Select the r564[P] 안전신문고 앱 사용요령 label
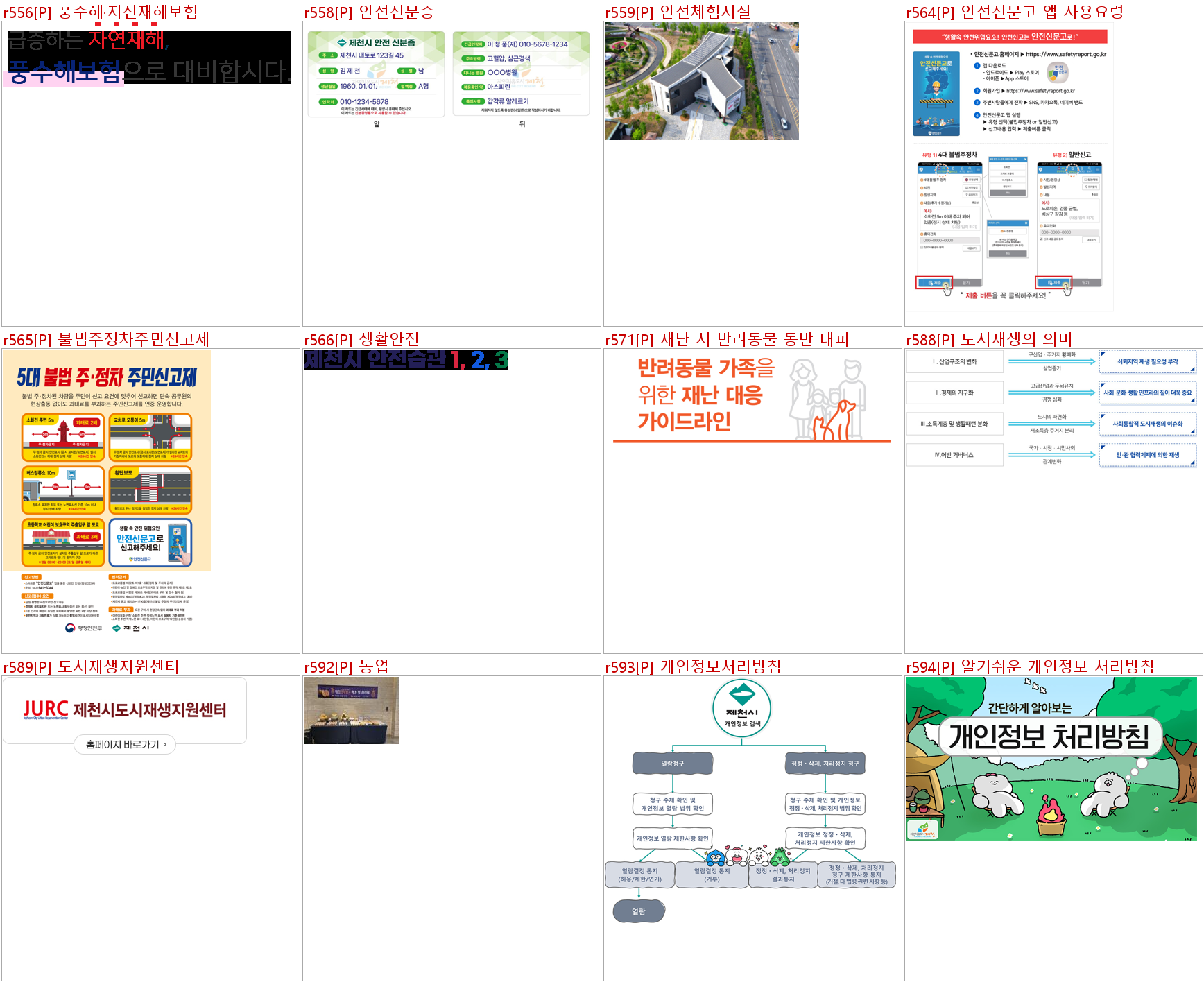Image resolution: width=1204 pixels, height=982 pixels. 1015,12
